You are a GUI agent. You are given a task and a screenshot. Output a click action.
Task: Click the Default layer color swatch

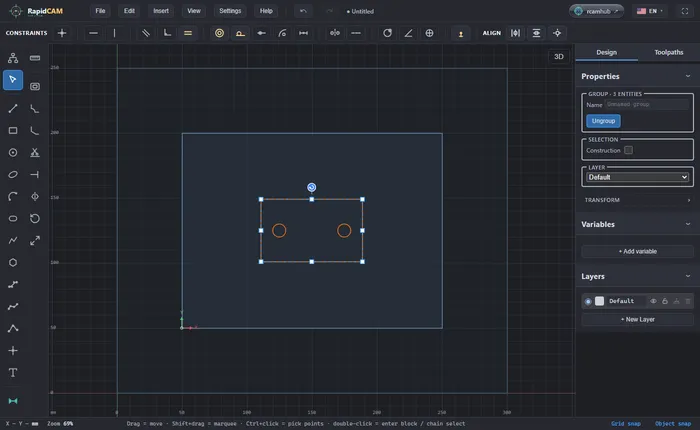599,301
